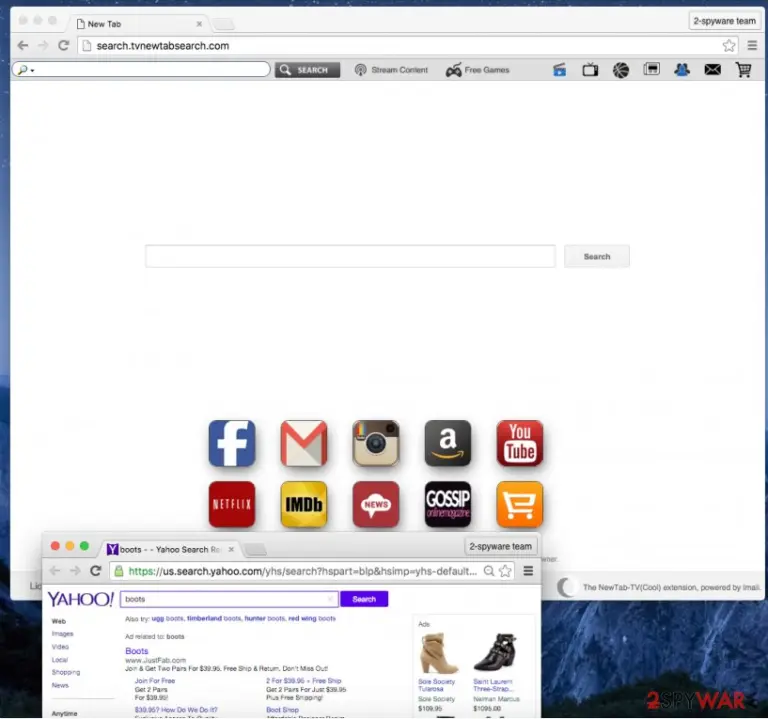The width and height of the screenshot is (768, 719).
Task: Open the Stream Content toolbar link
Action: (391, 70)
